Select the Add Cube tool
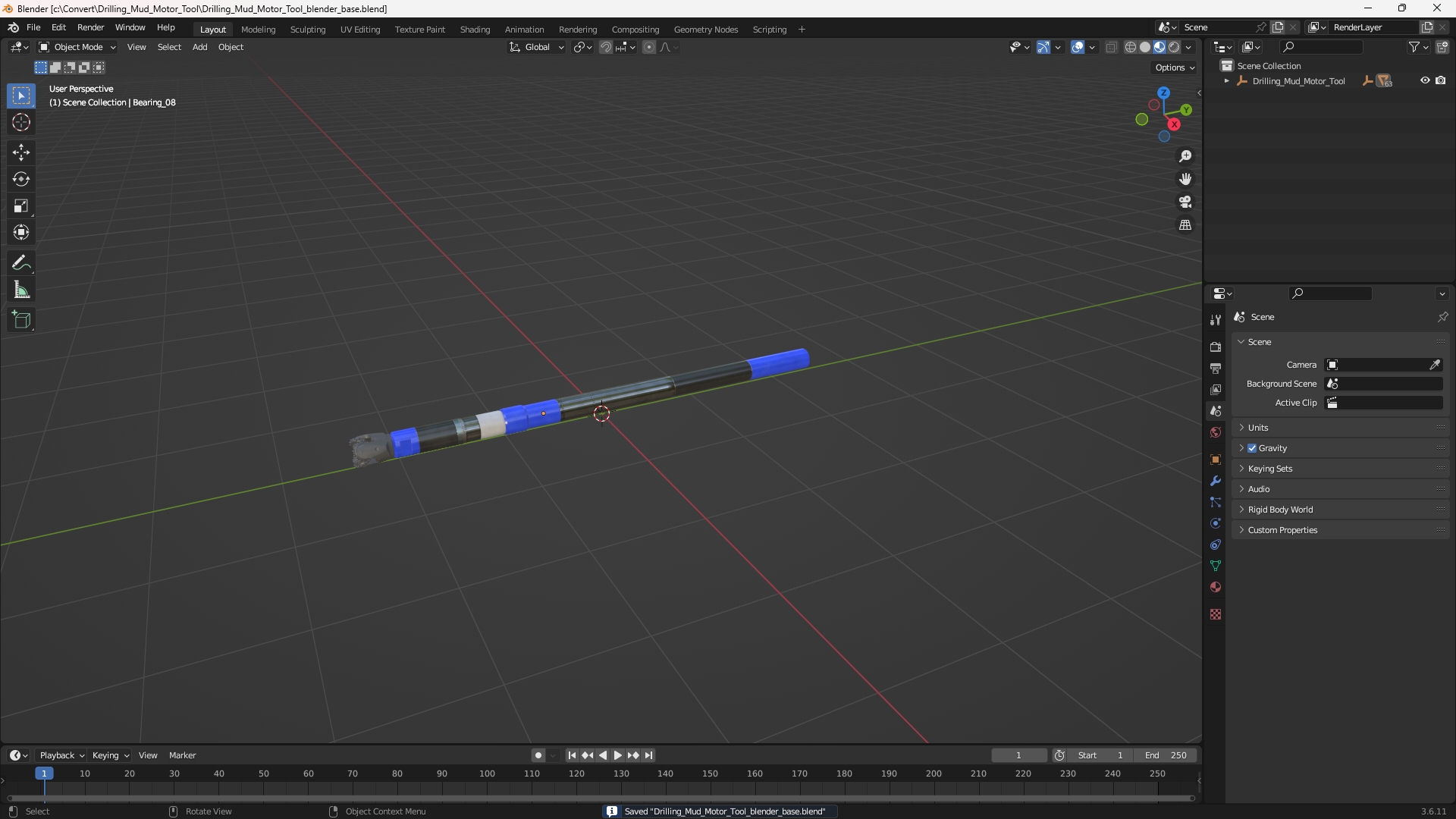The image size is (1456, 819). (x=21, y=320)
